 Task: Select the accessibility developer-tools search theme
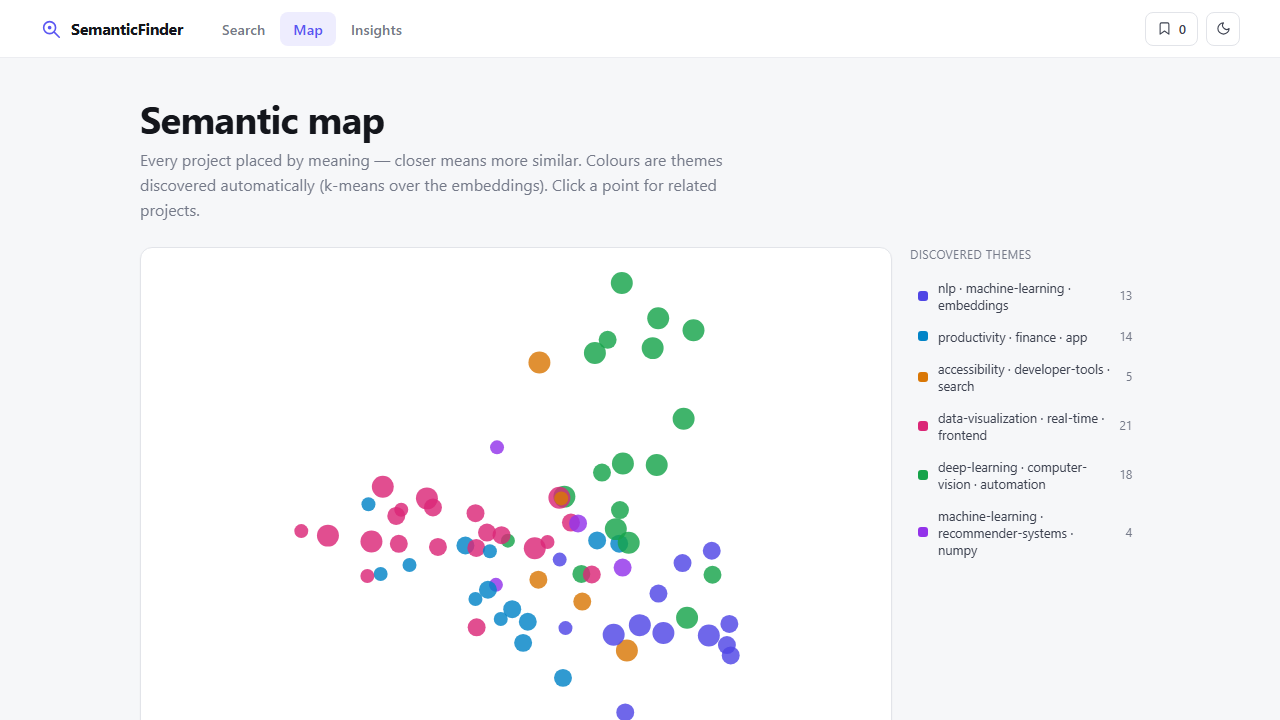[1025, 377]
